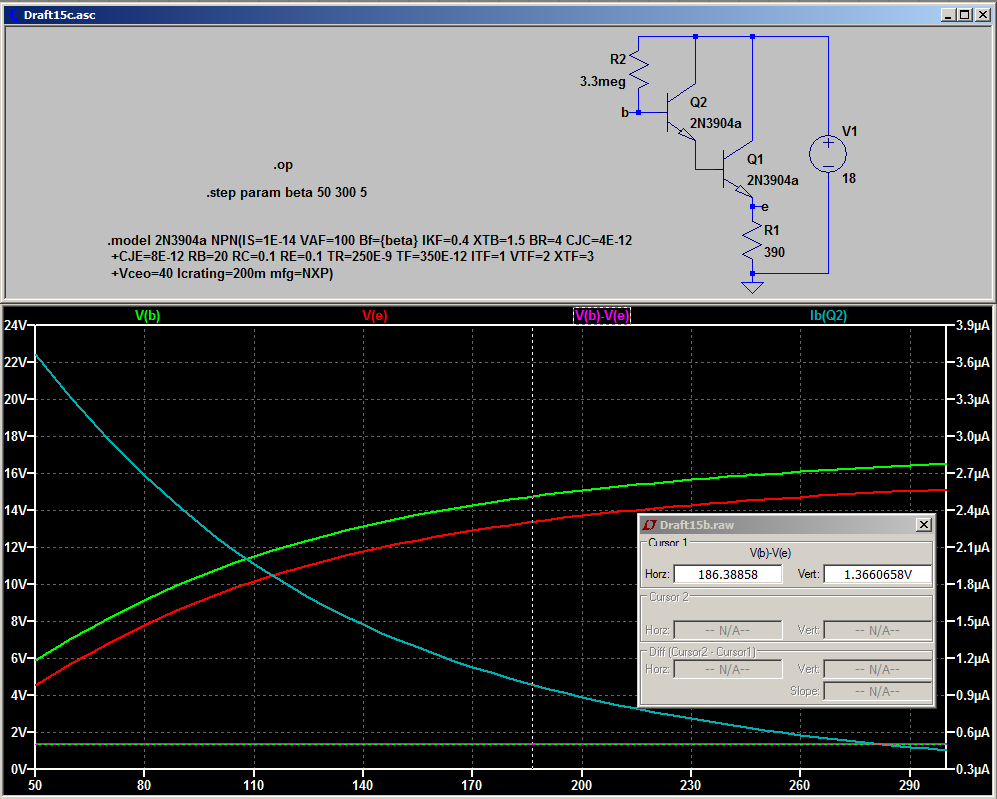This screenshot has width=997, height=799.
Task: Select the R2 resistor symbol in the schematic
Action: 639,69
